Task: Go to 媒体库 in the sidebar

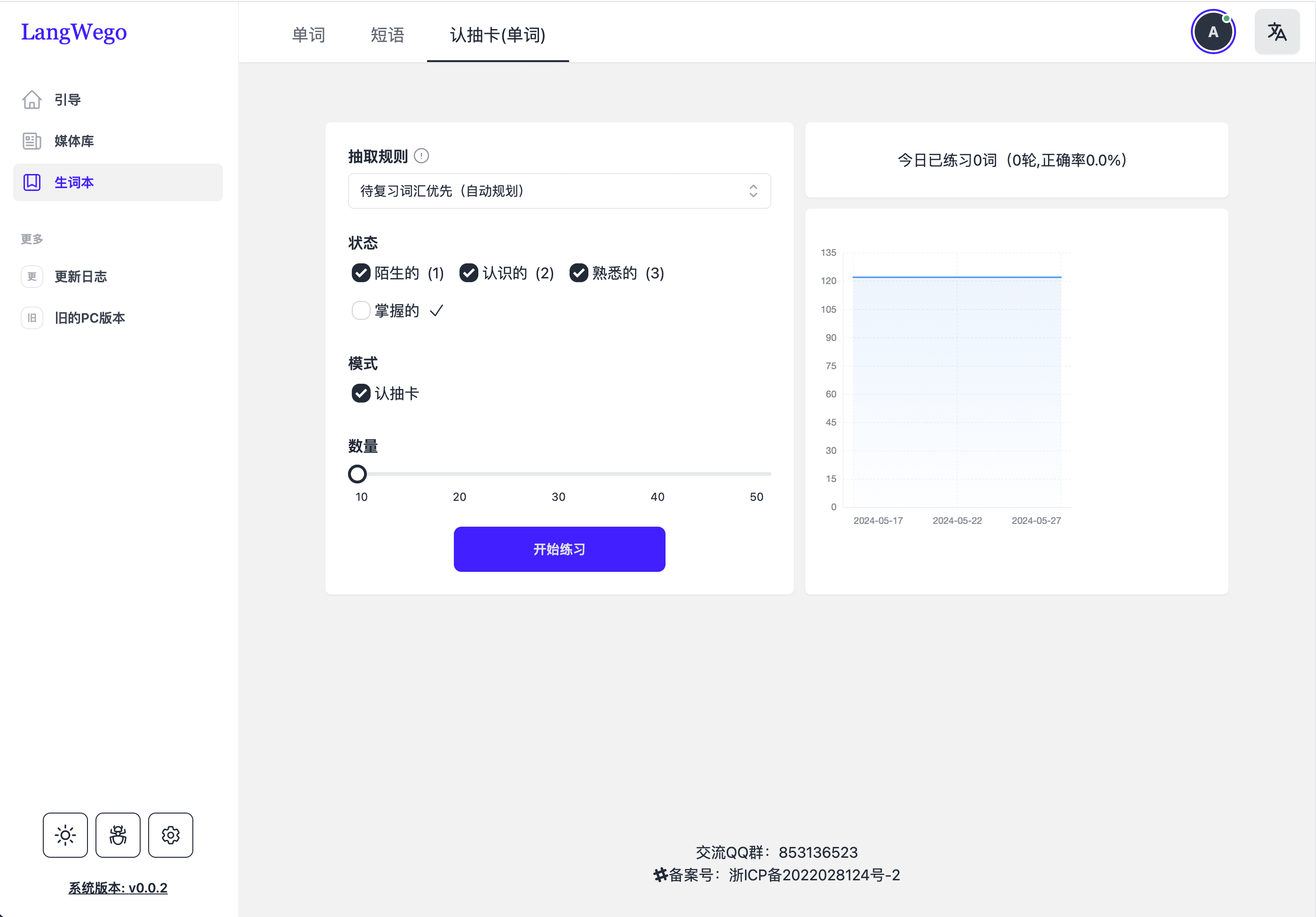Action: coord(118,141)
